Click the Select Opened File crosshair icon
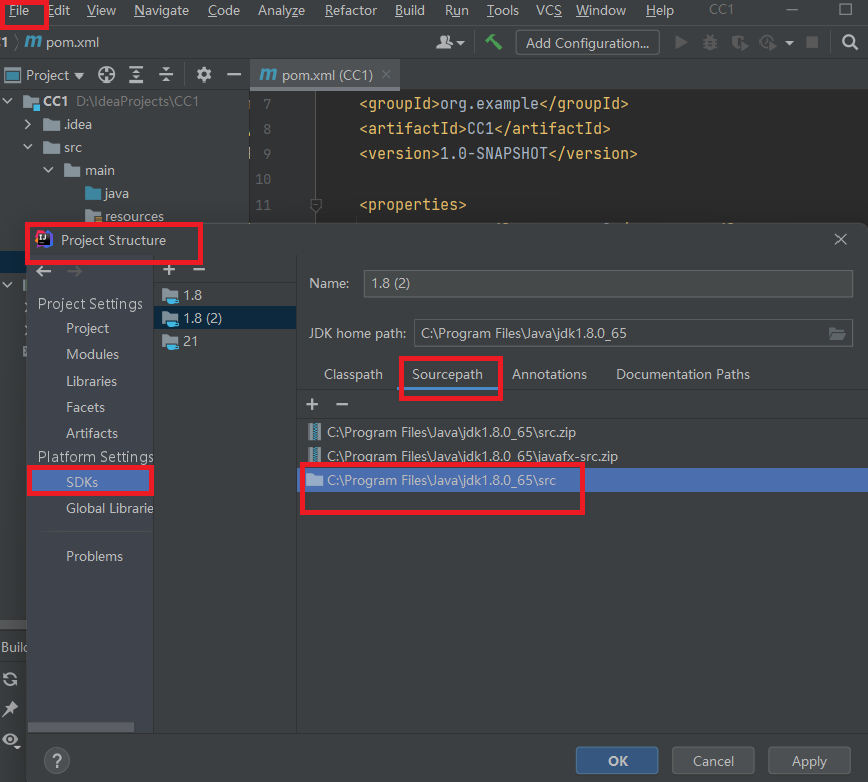 pyautogui.click(x=106, y=75)
